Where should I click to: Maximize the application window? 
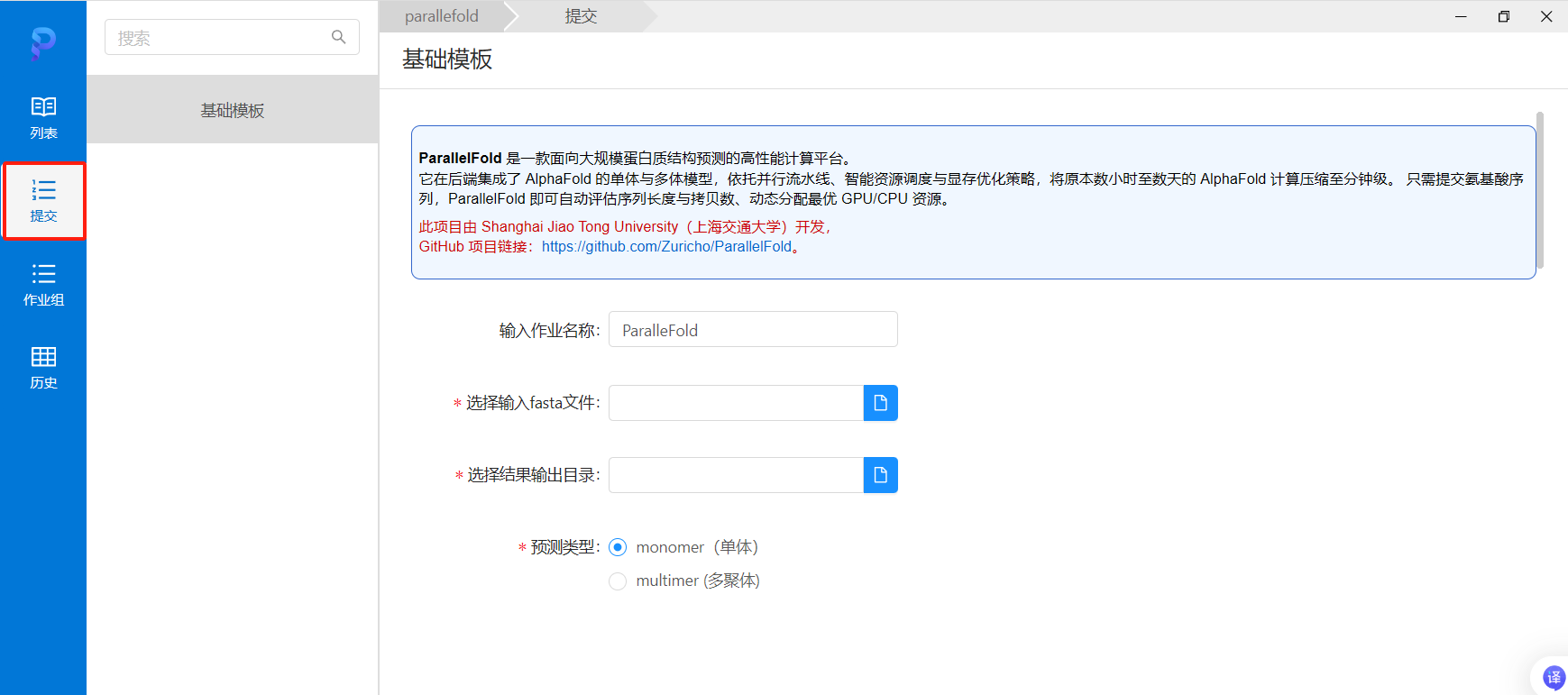1504,16
